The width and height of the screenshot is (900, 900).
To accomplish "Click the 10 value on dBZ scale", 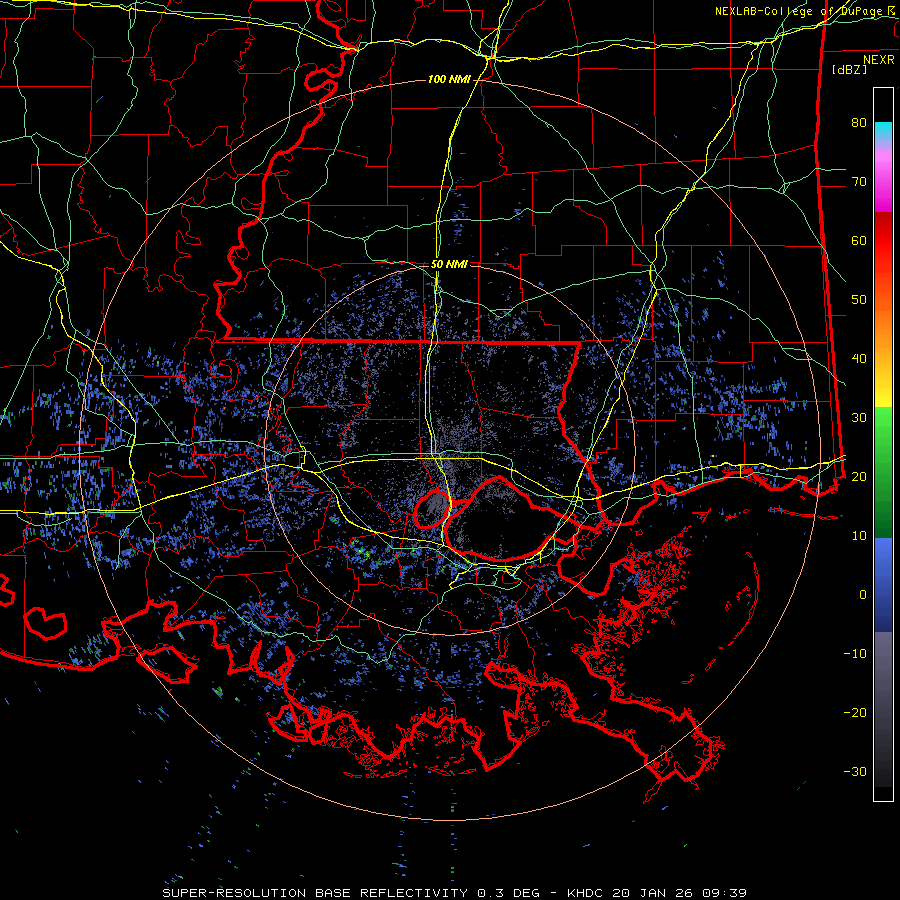I will 859,536.
